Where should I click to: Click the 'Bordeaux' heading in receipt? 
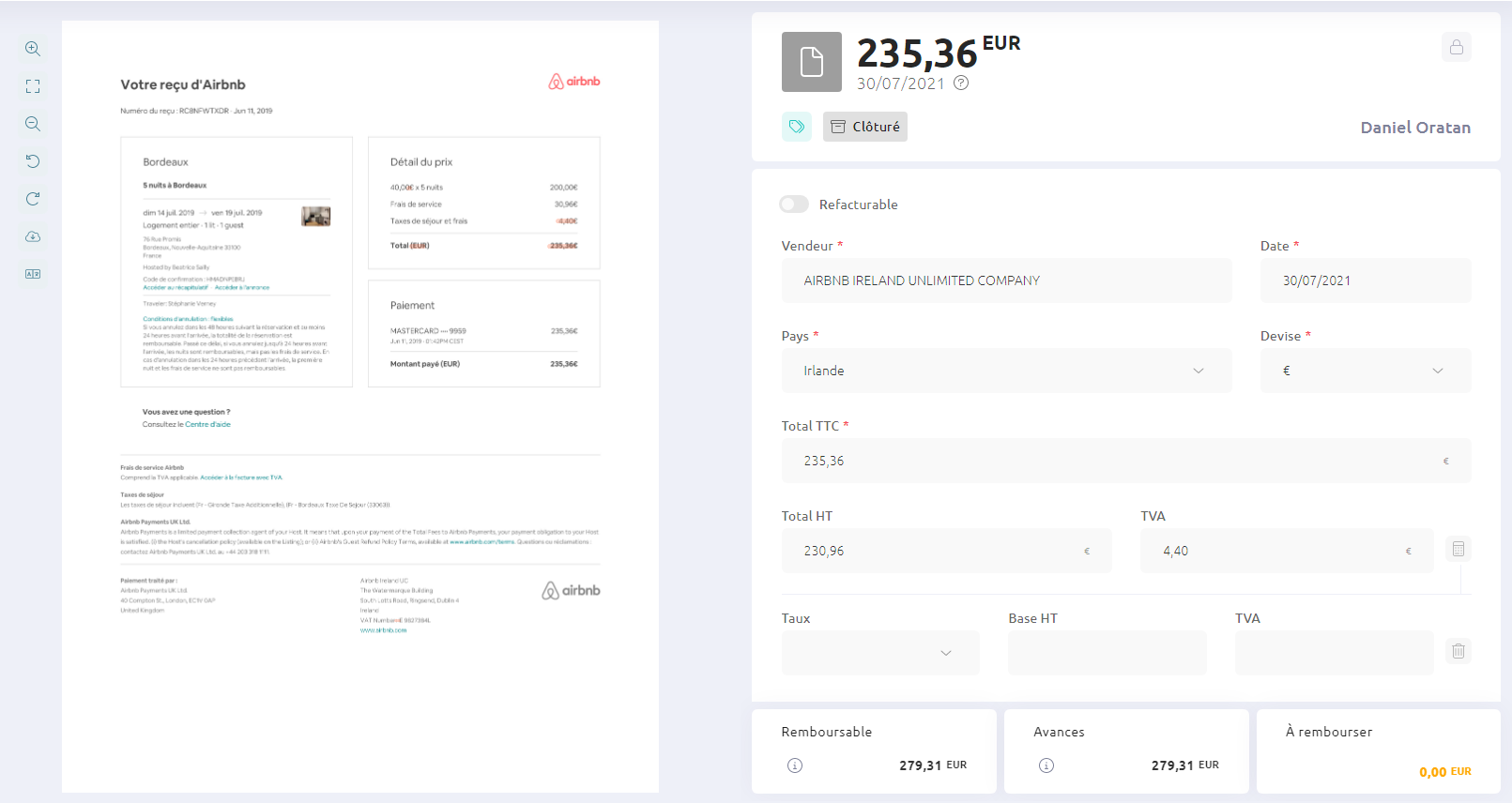pos(165,162)
